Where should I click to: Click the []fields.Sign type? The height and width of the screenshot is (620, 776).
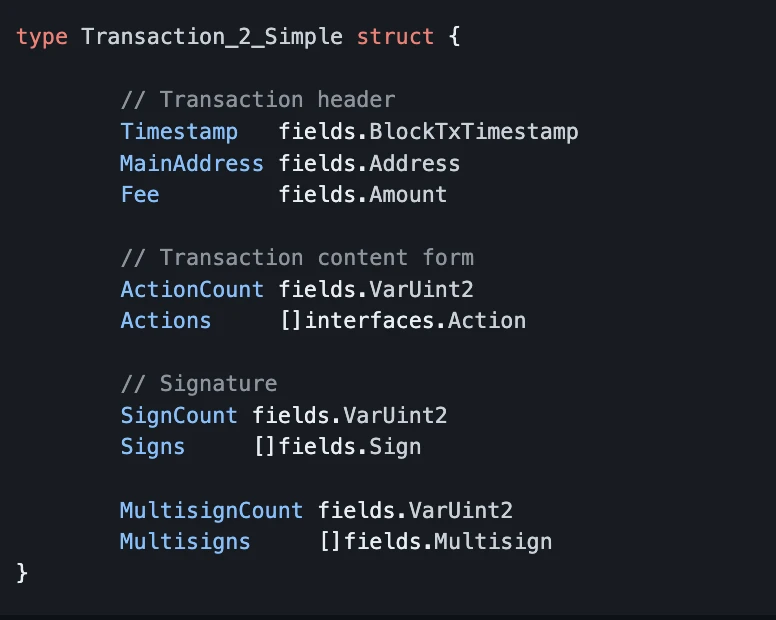tap(337, 447)
